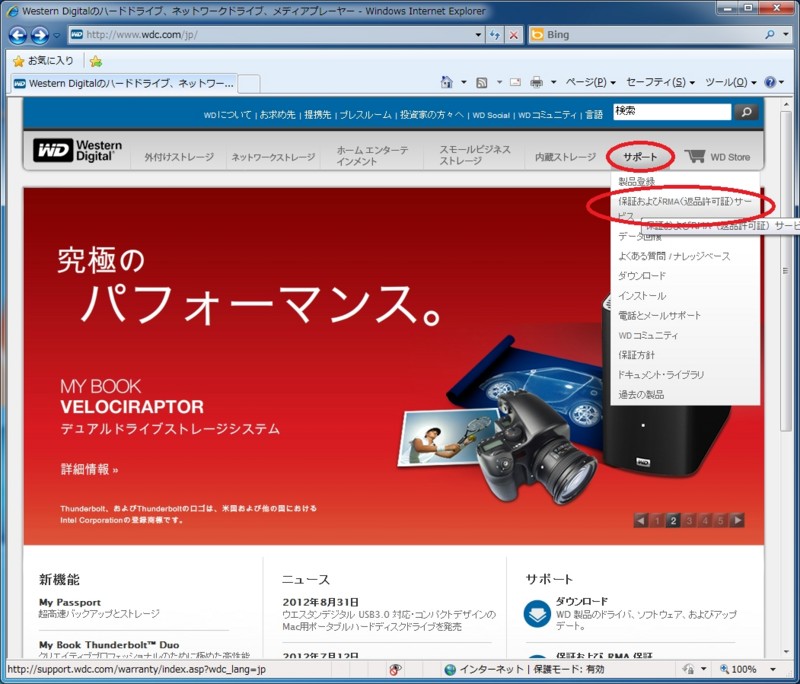
Task: Open the zoom level 100% dropdown
Action: (x=773, y=669)
